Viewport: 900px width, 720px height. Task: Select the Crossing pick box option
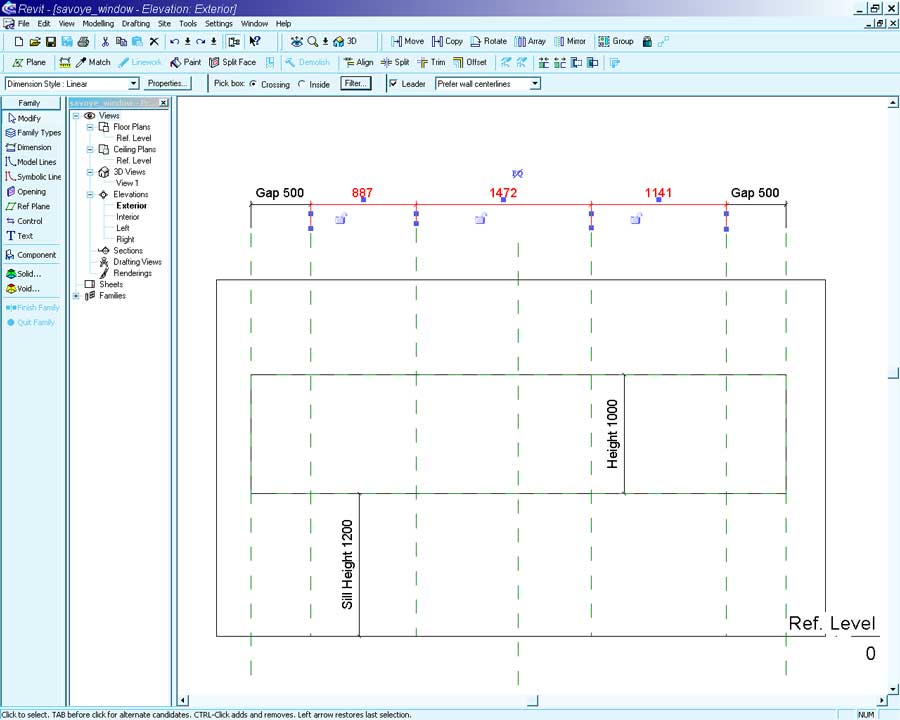(253, 84)
